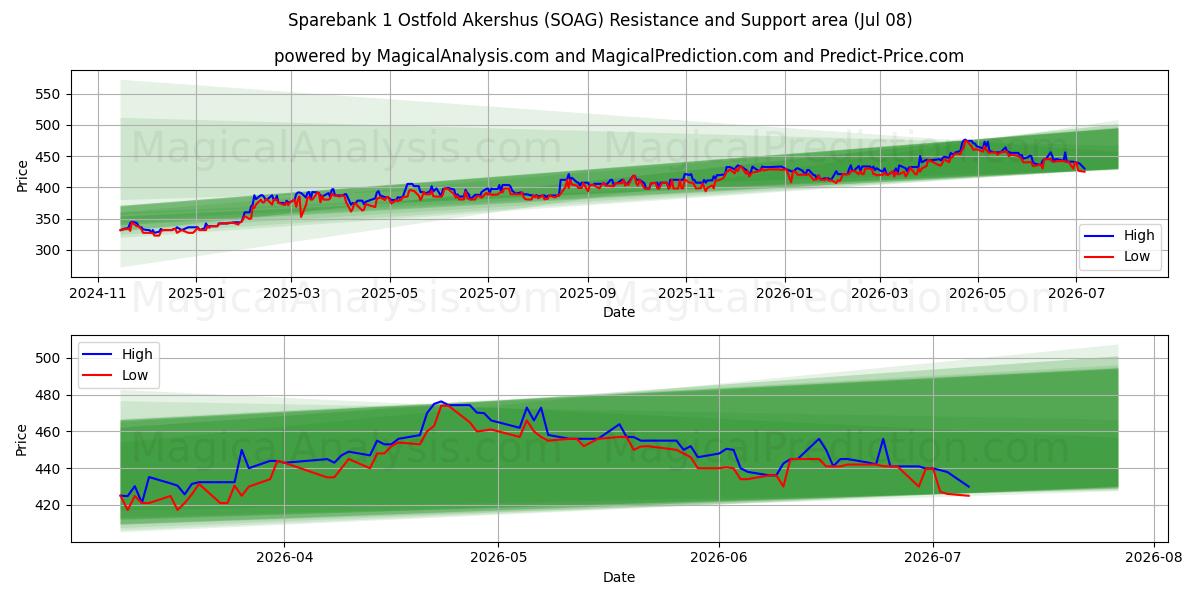Screen dimensions: 1200x600
Task: Click the 'powered by MagicalAnalysis.com' subtitle
Action: coord(619,56)
